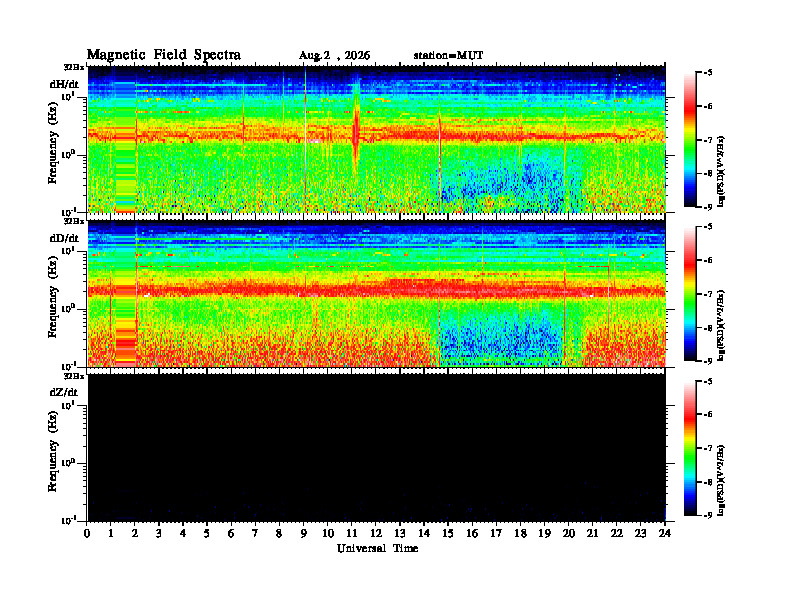Click hour tick label "14" on time axis
This screenshot has height=612, width=792.
424,534
